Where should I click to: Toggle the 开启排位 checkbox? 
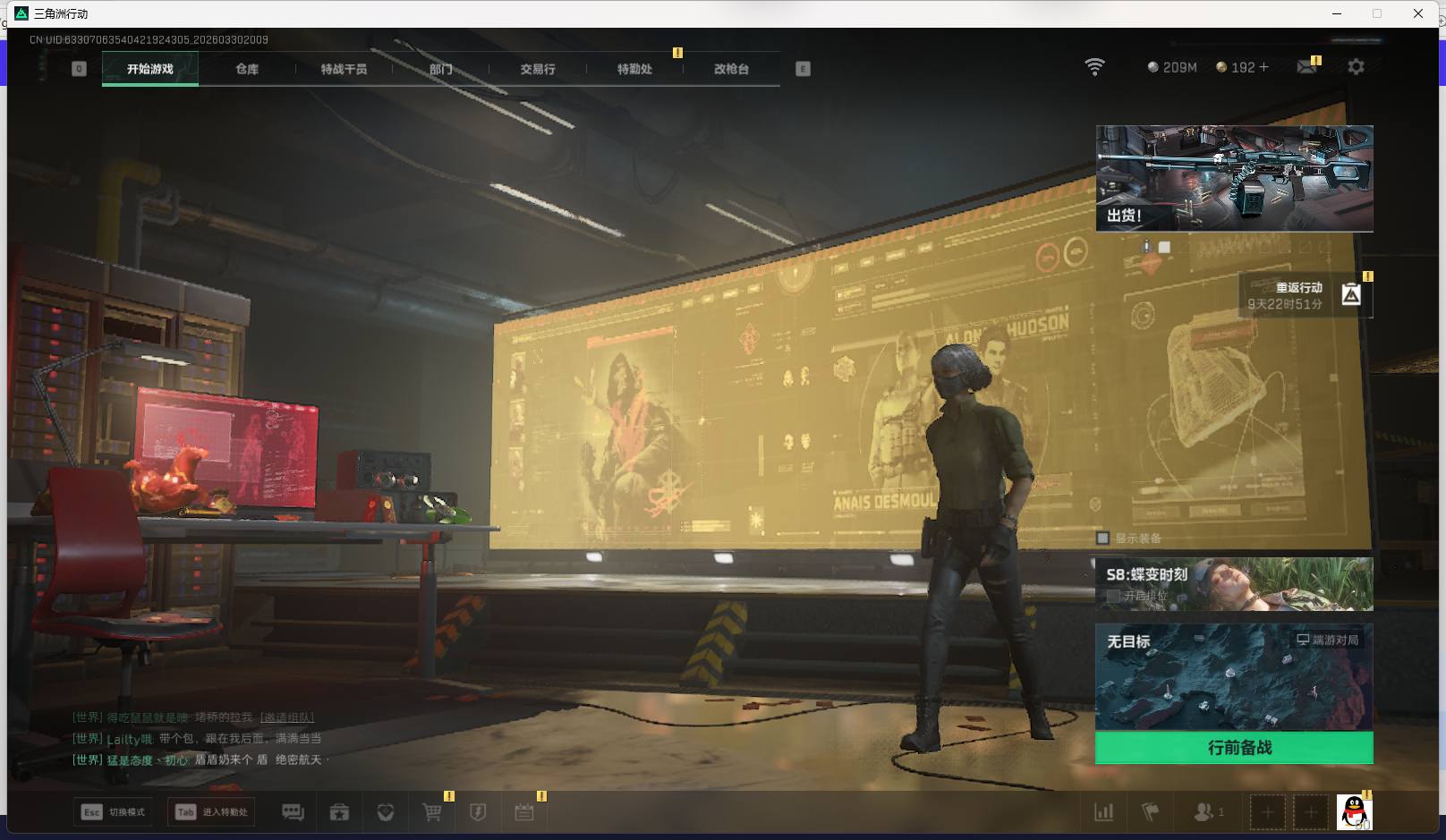point(1113,596)
